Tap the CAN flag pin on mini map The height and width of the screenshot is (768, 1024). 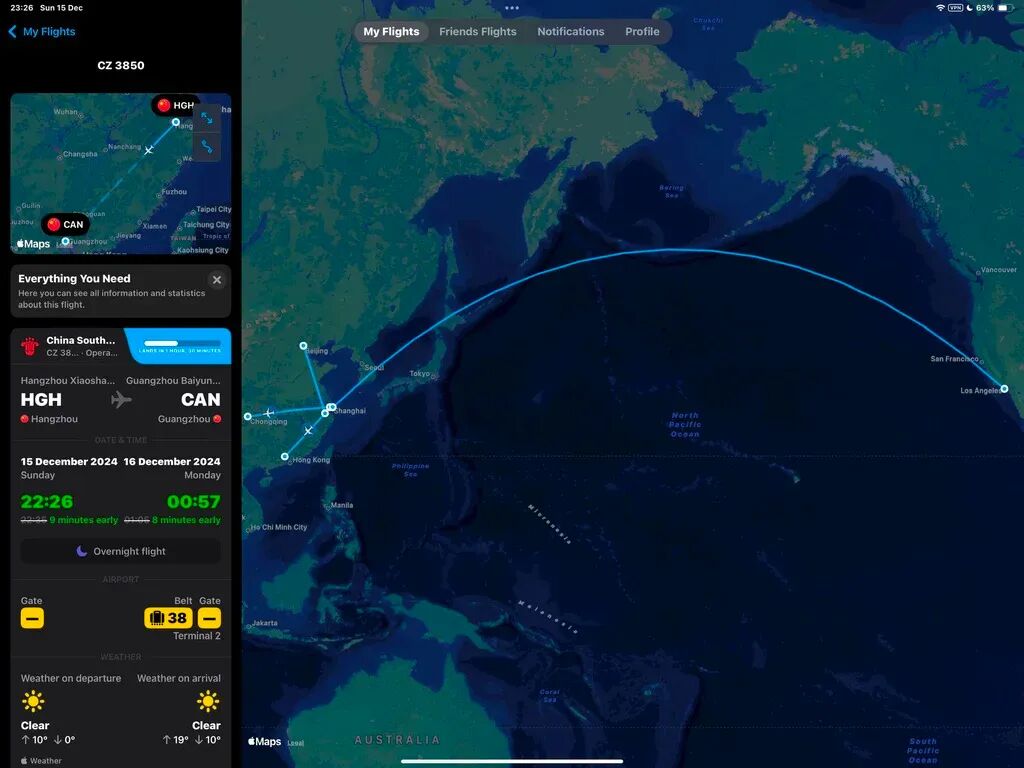[x=65, y=225]
